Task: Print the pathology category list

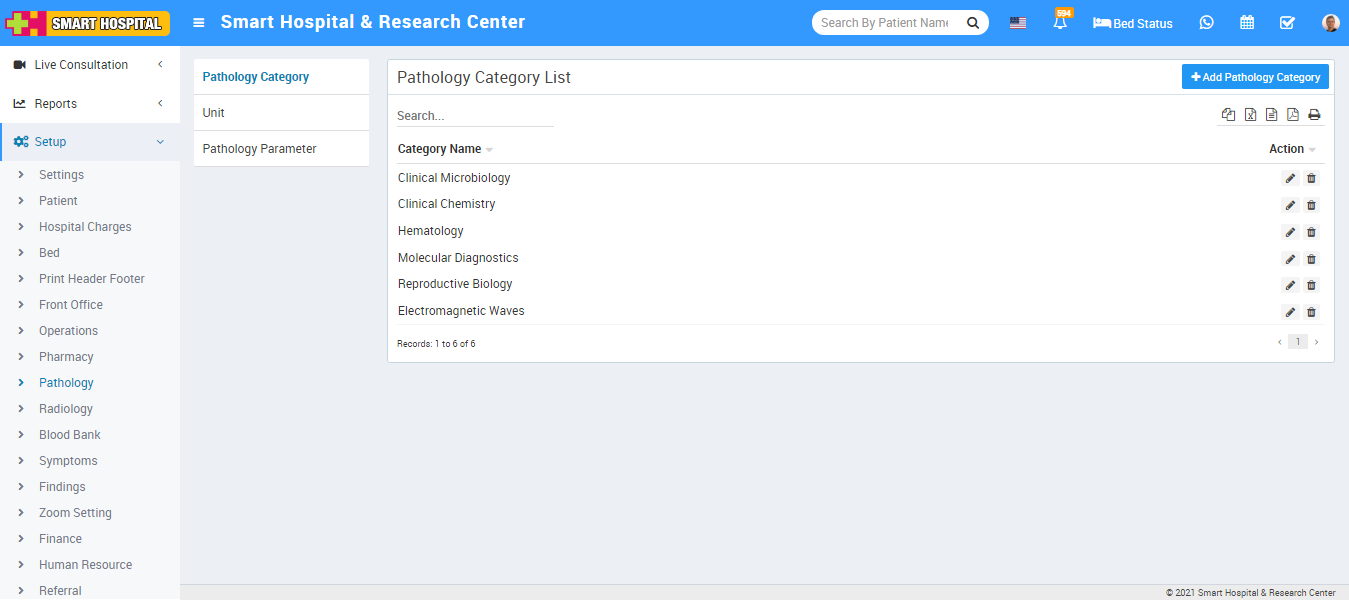Action: pos(1314,115)
